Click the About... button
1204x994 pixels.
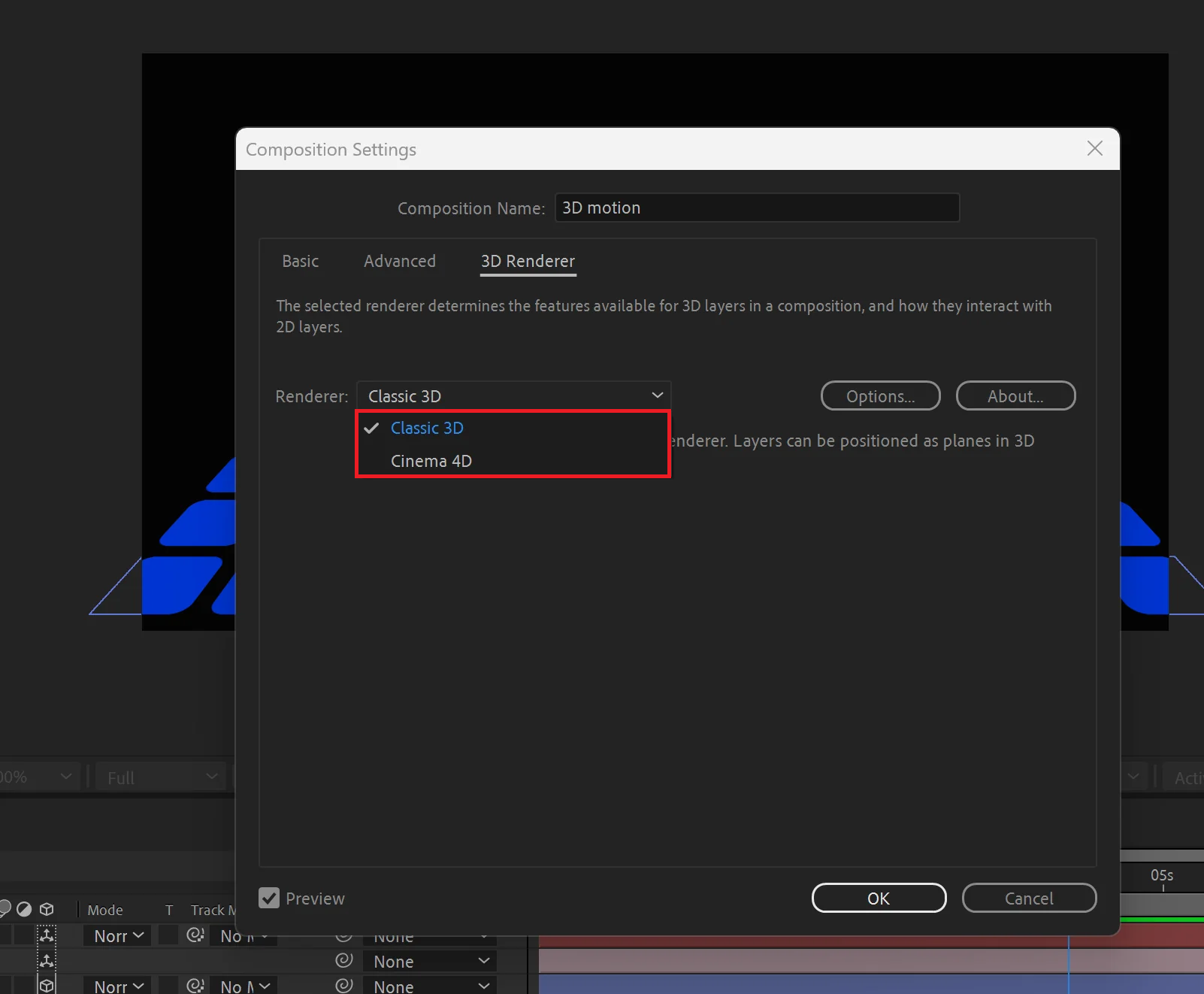(x=1015, y=395)
